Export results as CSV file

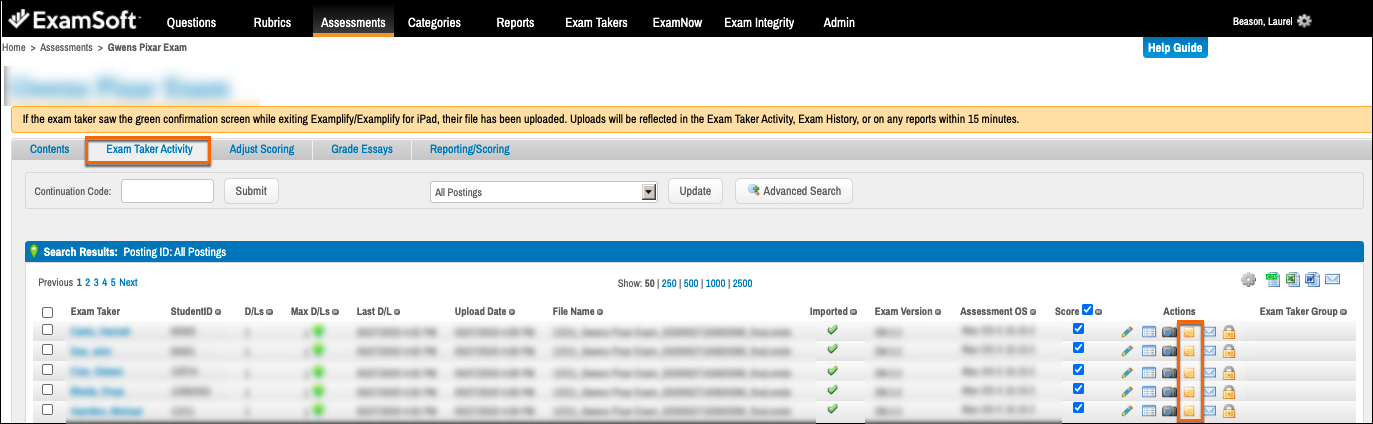pos(1273,279)
